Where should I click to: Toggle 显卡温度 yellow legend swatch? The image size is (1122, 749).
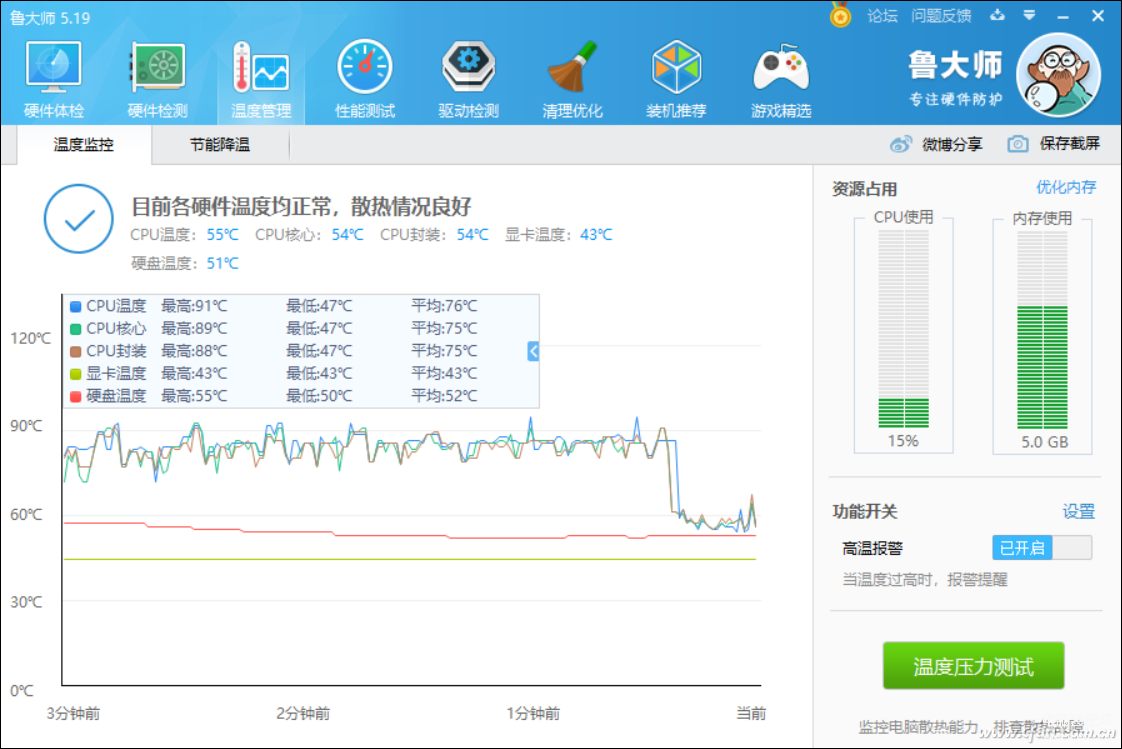(x=75, y=374)
